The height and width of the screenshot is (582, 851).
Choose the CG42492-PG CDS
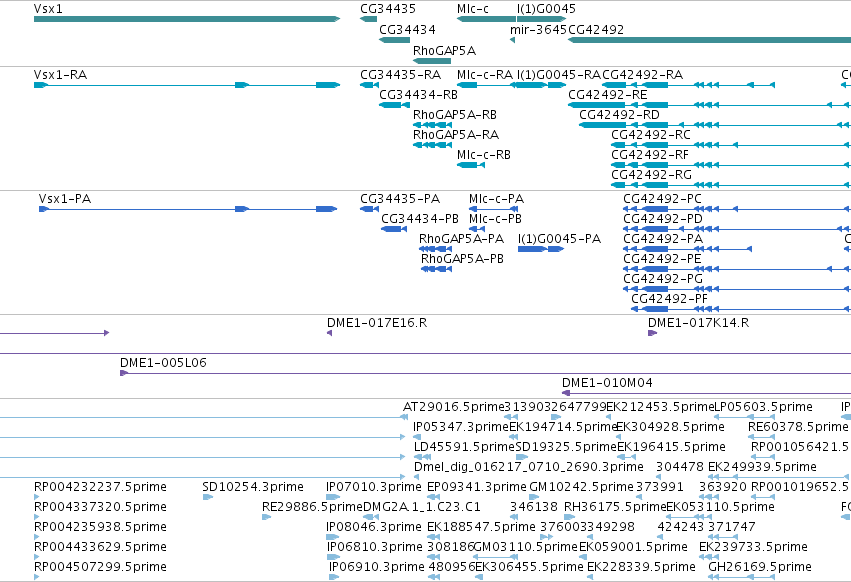pos(737,289)
